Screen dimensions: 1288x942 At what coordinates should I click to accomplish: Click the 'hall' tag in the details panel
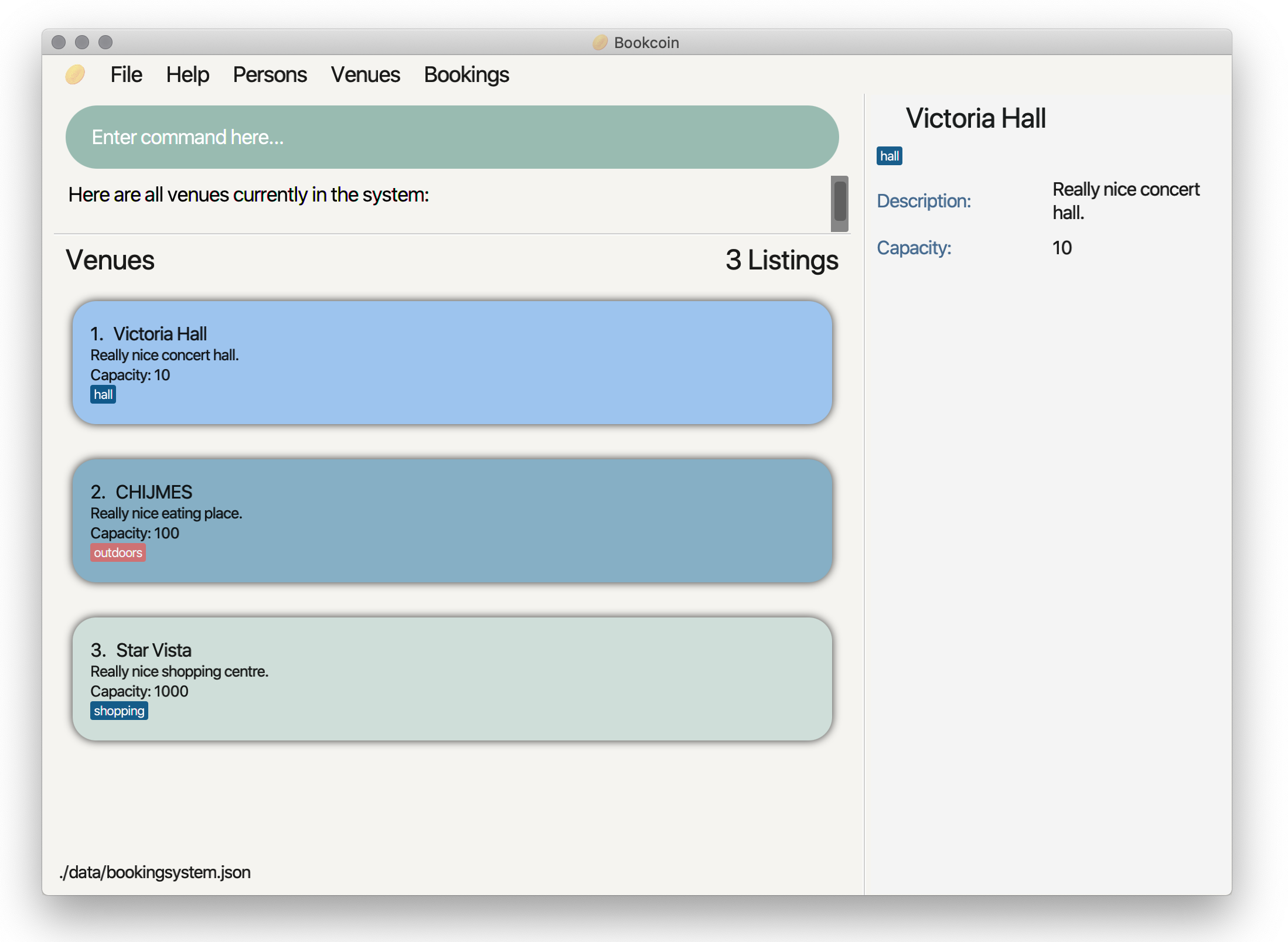click(x=889, y=156)
